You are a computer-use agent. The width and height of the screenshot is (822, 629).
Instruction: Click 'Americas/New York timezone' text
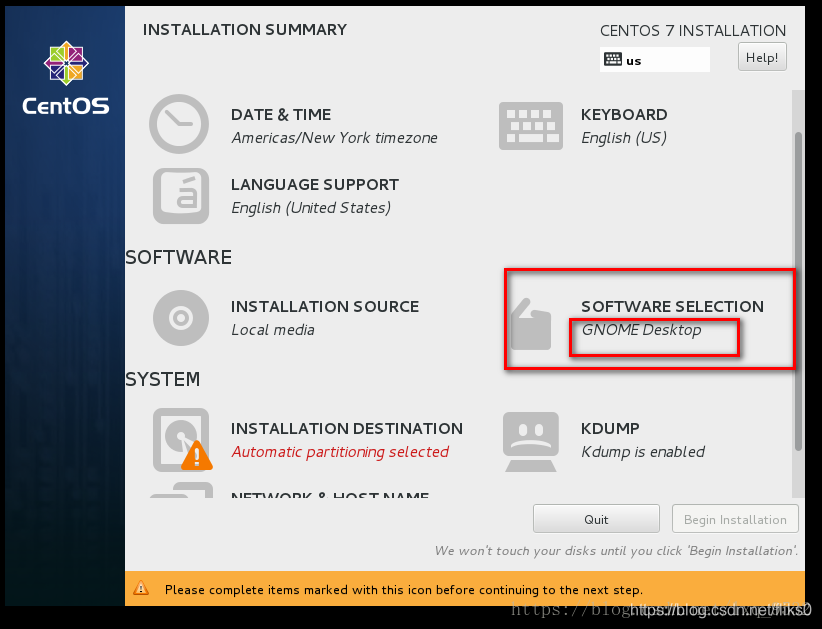click(334, 138)
